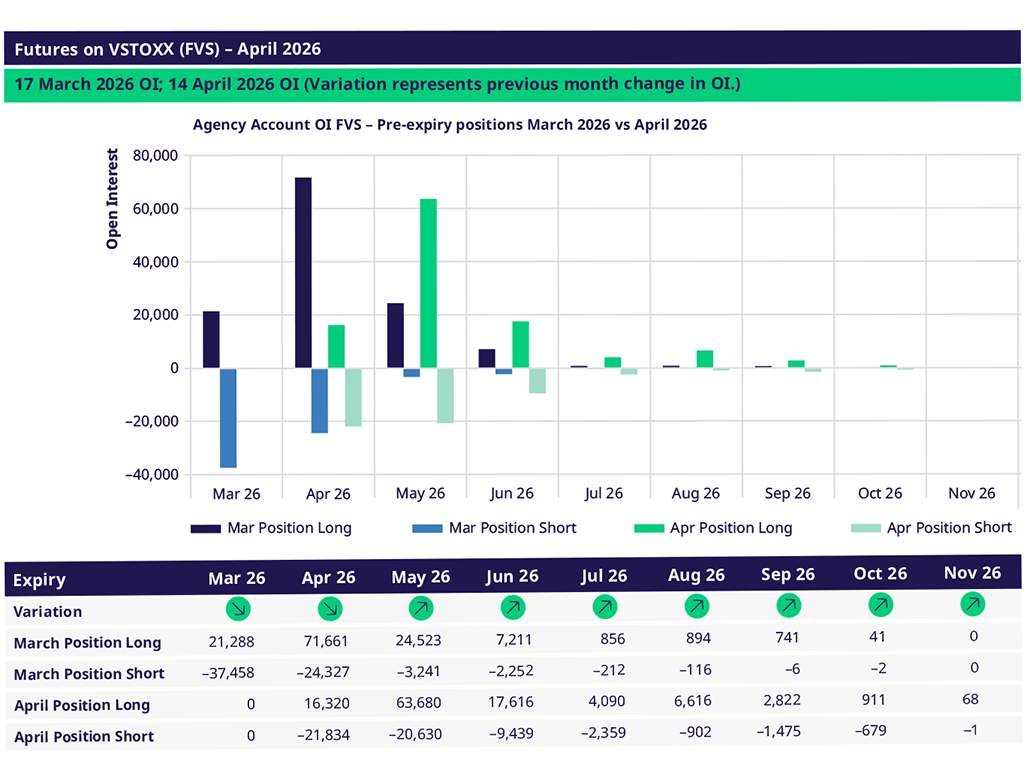
Task: Click the Mar 26 blue Mar Short bar
Action: click(x=228, y=418)
